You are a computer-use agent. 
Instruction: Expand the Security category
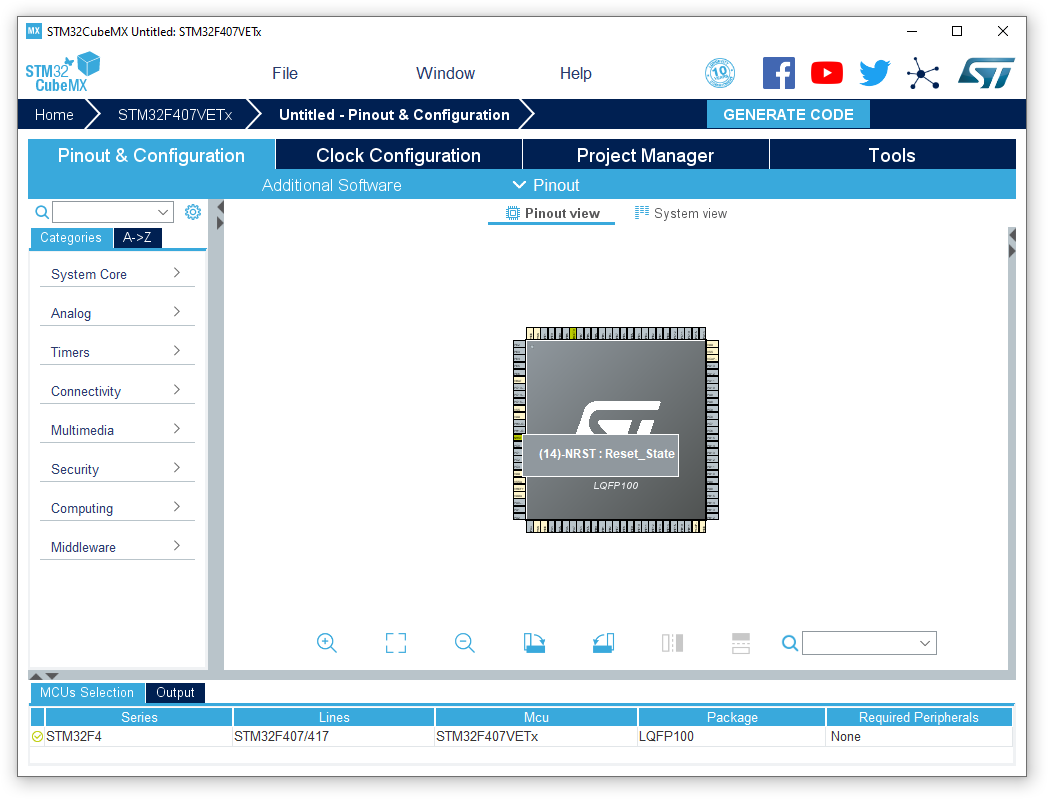pos(117,469)
